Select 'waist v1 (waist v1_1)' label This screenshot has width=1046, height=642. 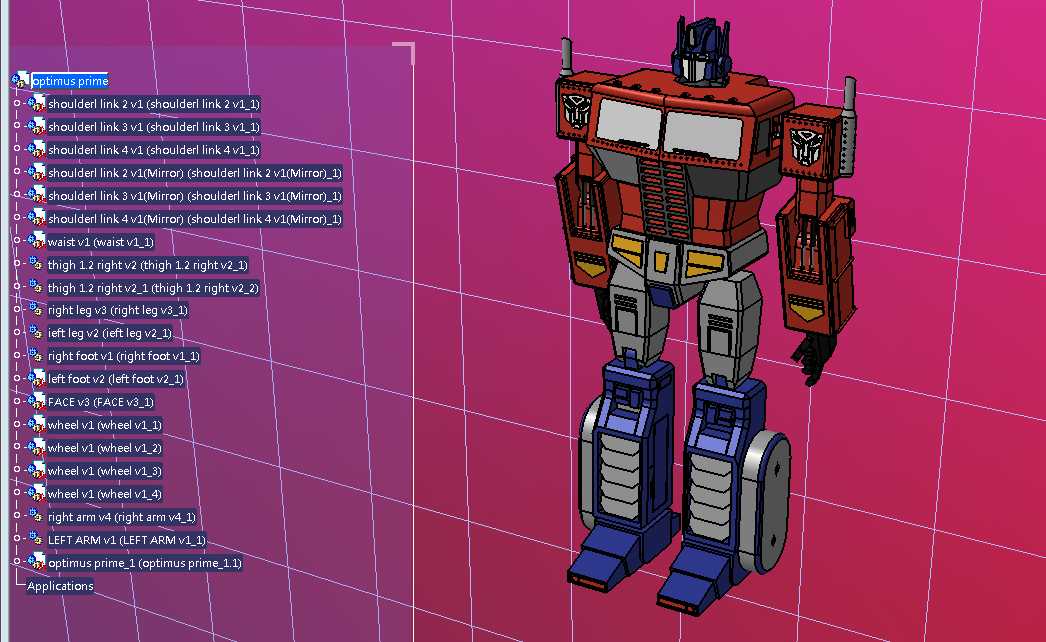pyautogui.click(x=101, y=242)
